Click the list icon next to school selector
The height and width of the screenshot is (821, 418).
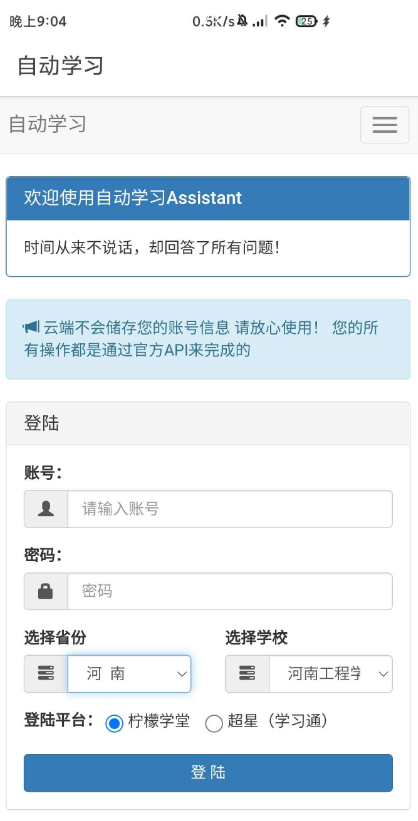pos(247,673)
